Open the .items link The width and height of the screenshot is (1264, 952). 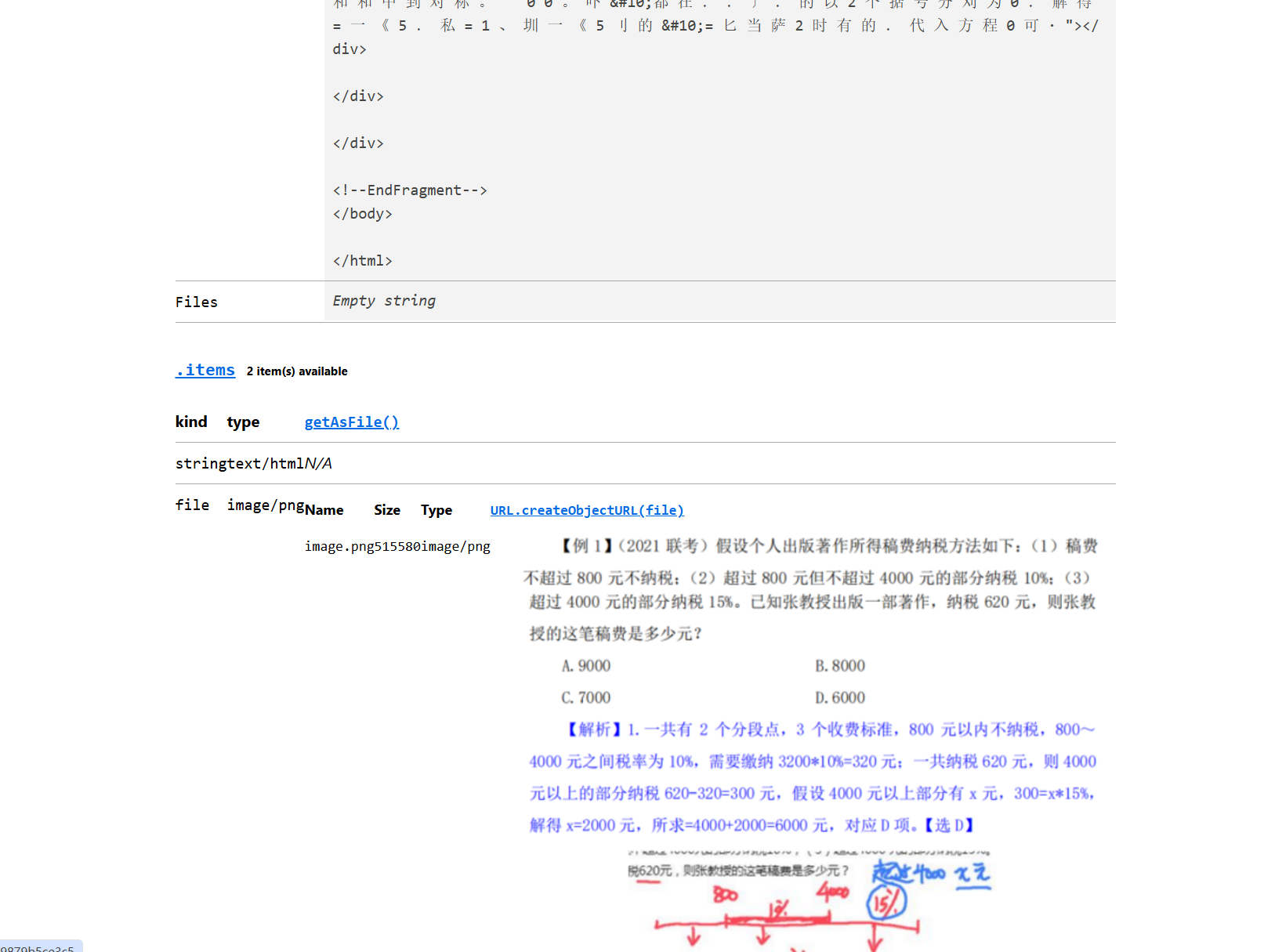pyautogui.click(x=205, y=370)
